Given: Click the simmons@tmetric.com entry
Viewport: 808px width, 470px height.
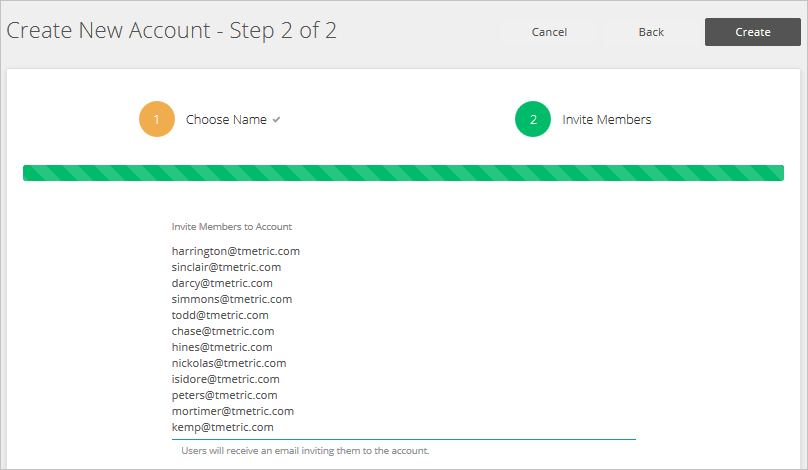Looking at the screenshot, I should point(232,299).
